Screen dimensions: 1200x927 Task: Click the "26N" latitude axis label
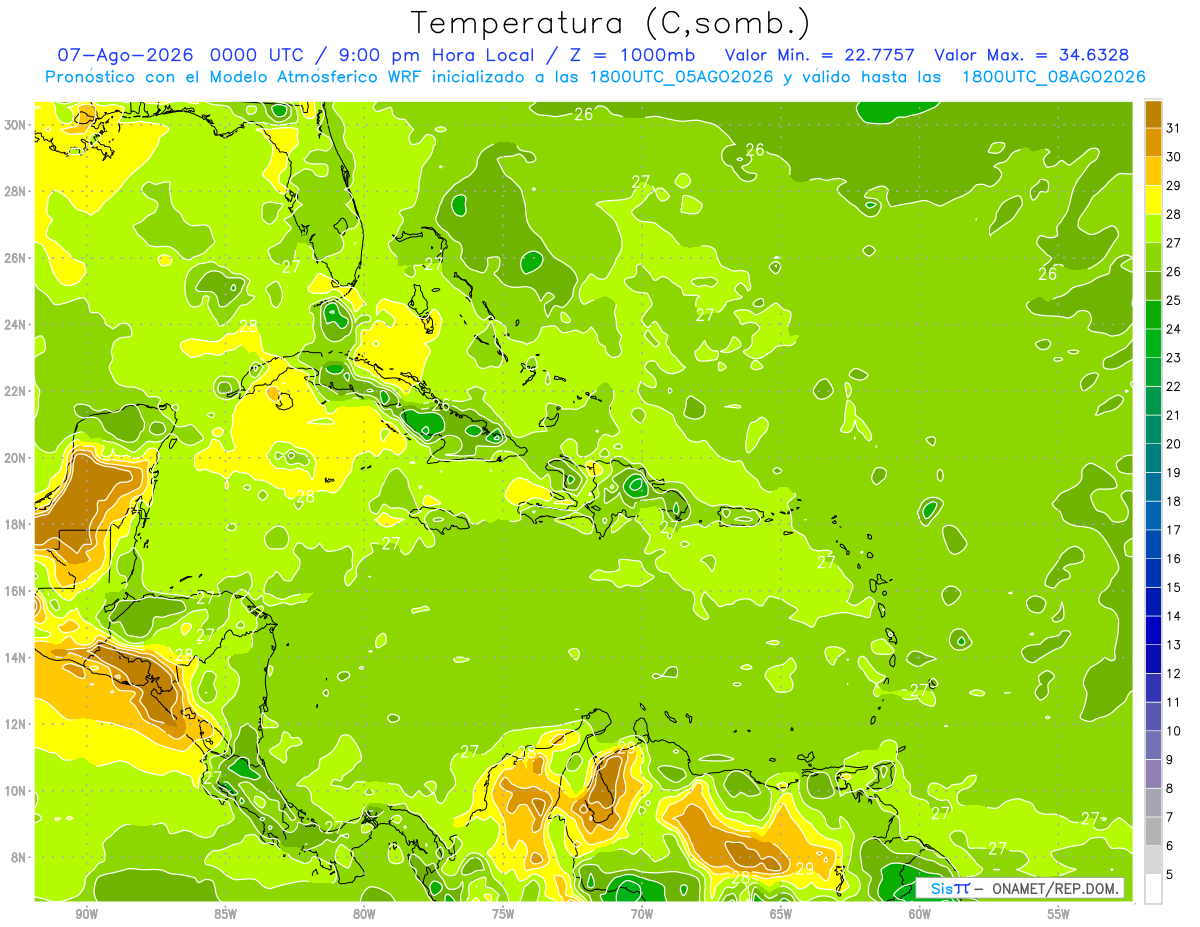15,258
